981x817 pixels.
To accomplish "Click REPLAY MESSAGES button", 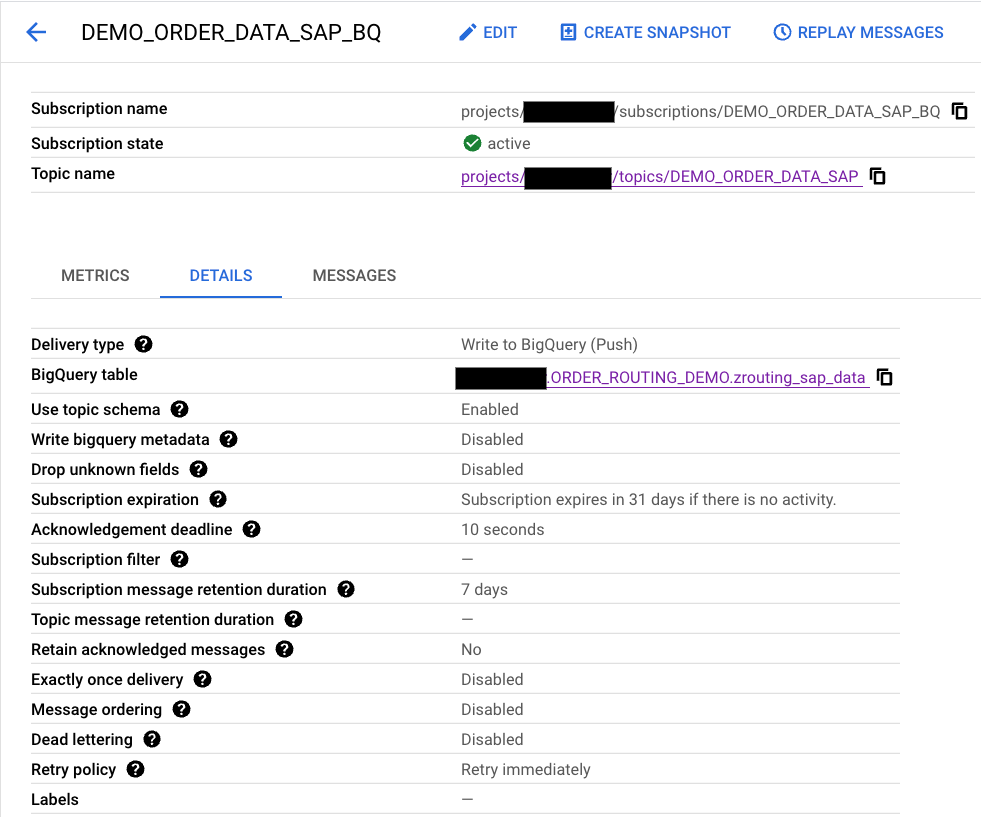I will pyautogui.click(x=858, y=33).
